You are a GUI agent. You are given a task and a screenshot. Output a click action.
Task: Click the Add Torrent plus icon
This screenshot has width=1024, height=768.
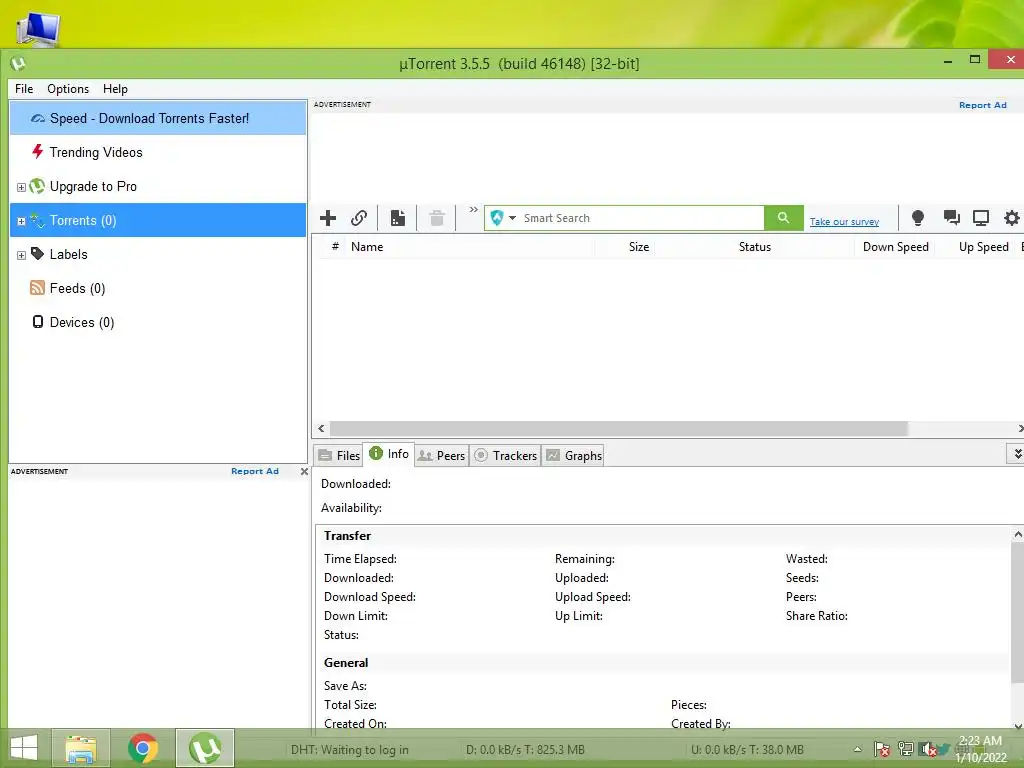pos(328,218)
